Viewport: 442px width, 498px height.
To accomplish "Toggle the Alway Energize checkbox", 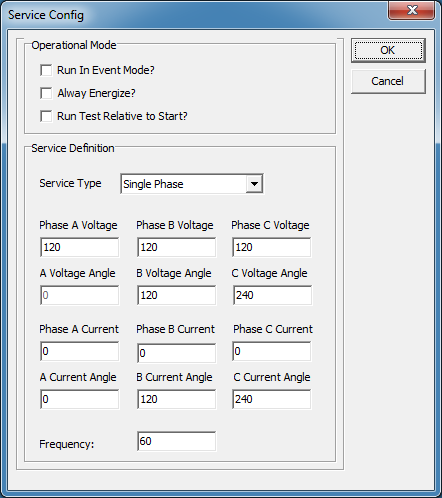I will 46,93.
